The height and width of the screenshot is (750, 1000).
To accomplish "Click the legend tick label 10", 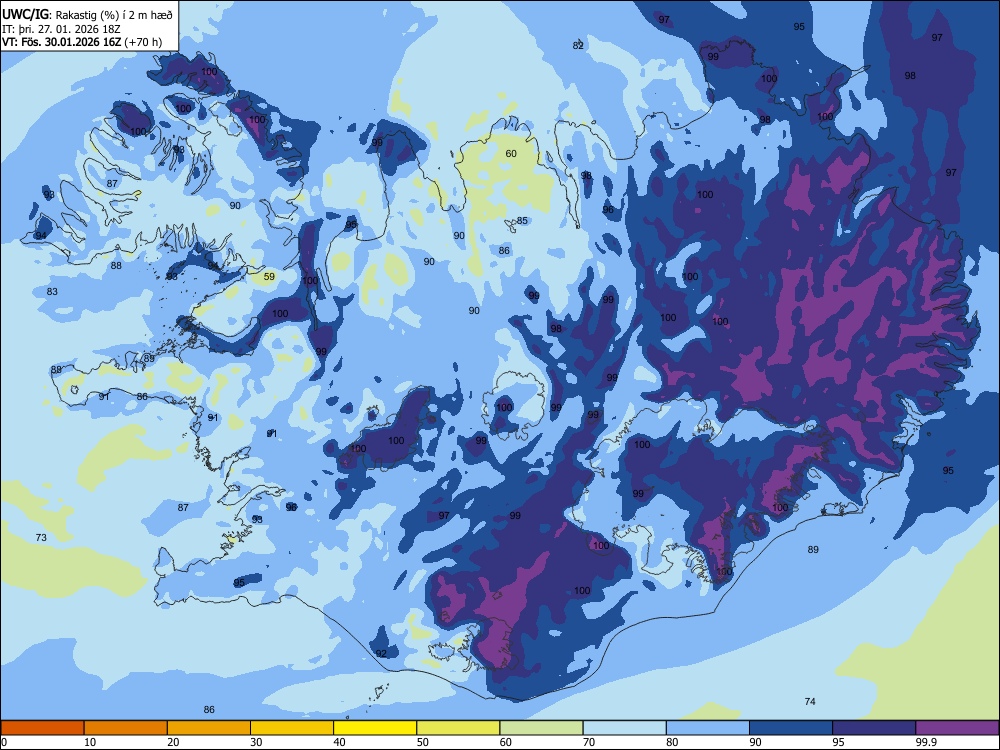I will [x=90, y=742].
